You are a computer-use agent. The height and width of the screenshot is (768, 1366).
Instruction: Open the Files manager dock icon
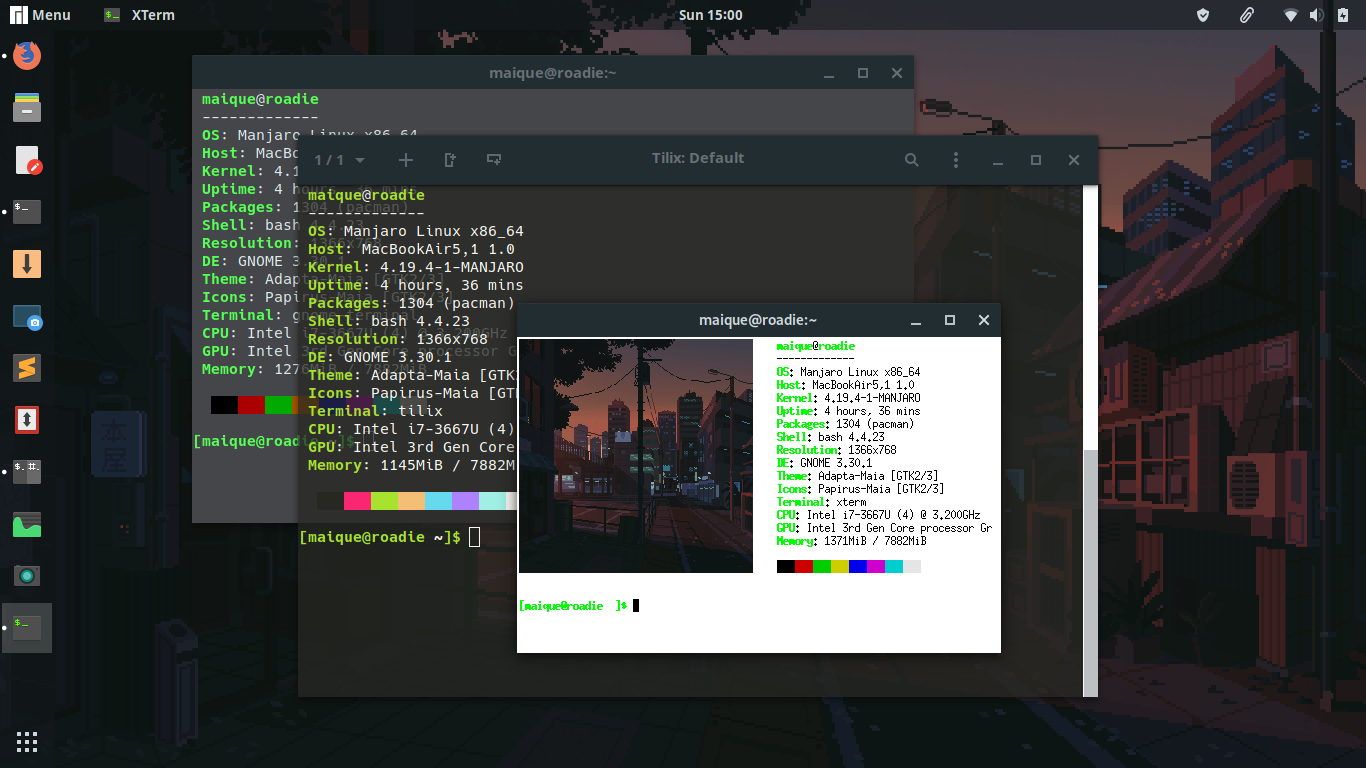(x=27, y=107)
